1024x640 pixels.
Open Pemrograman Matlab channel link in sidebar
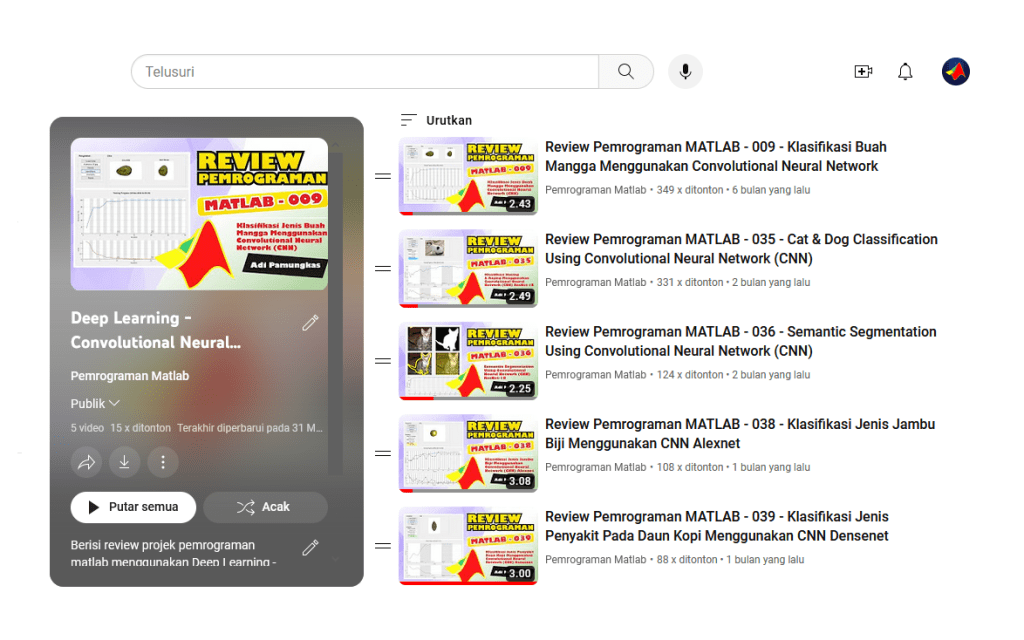tap(130, 376)
